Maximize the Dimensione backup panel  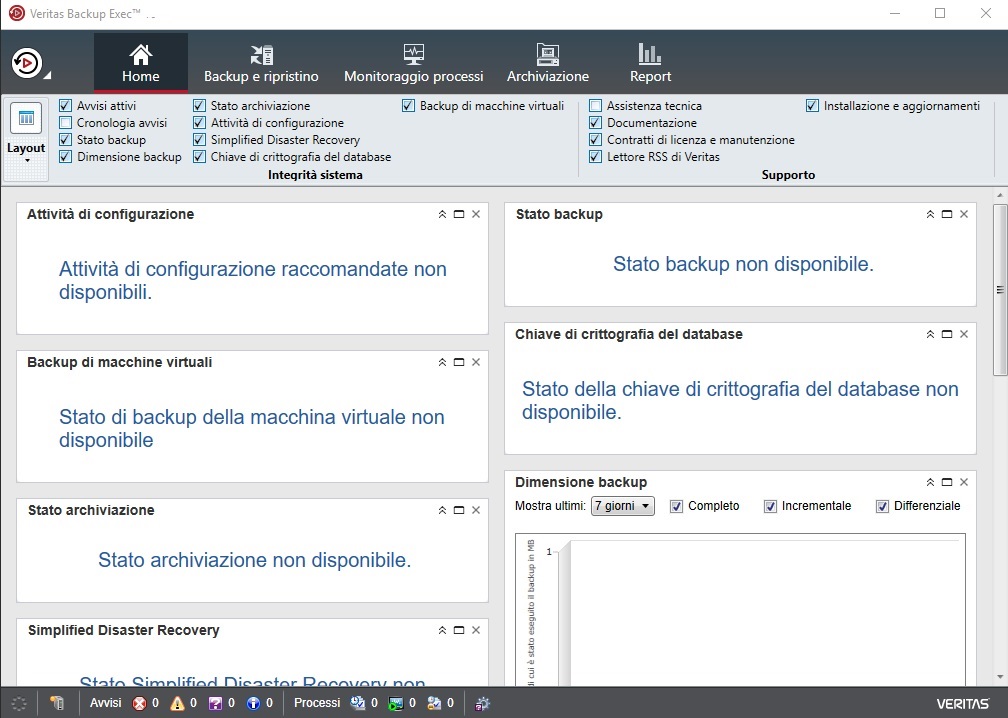point(947,482)
